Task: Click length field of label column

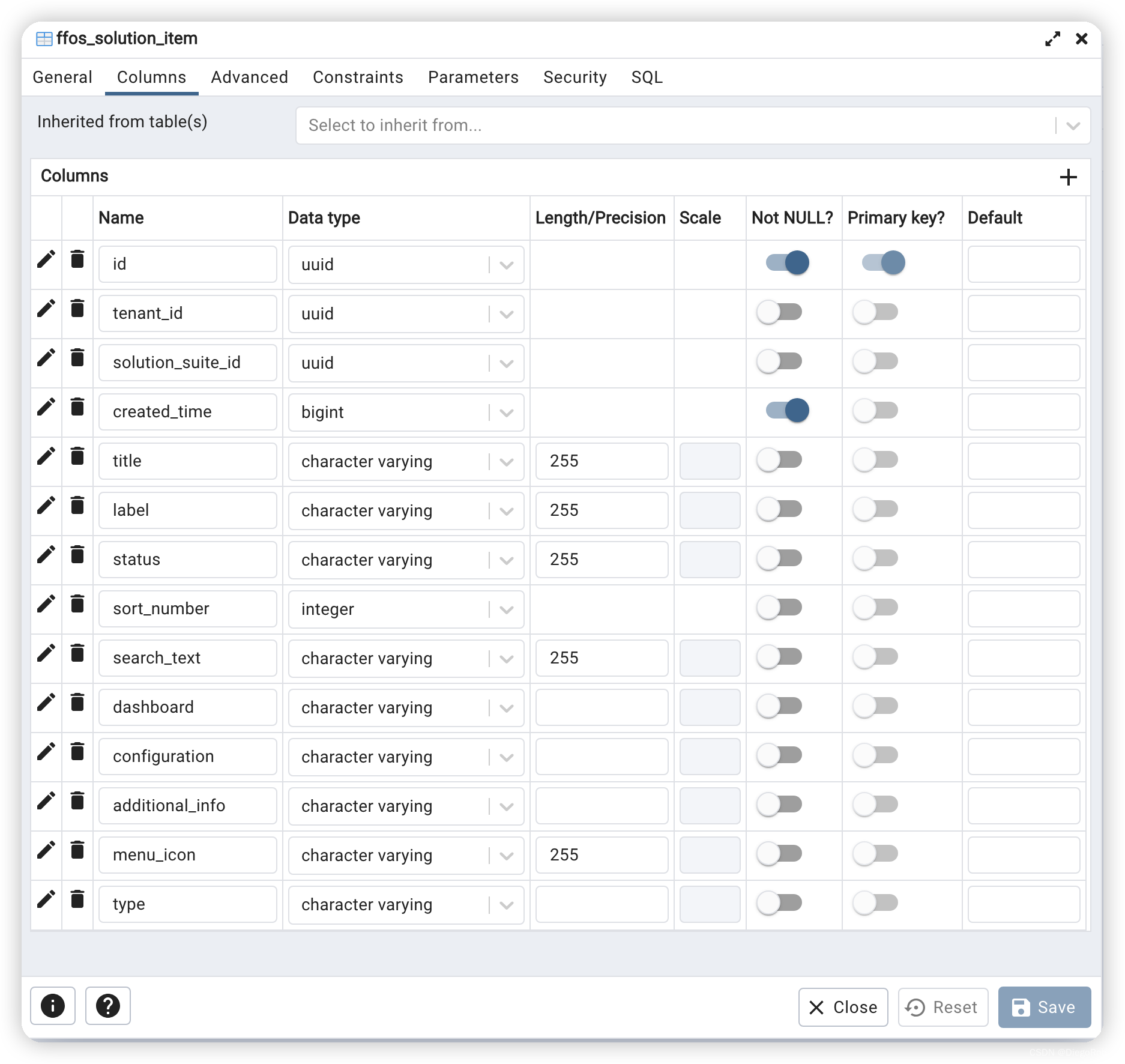Action: [602, 510]
